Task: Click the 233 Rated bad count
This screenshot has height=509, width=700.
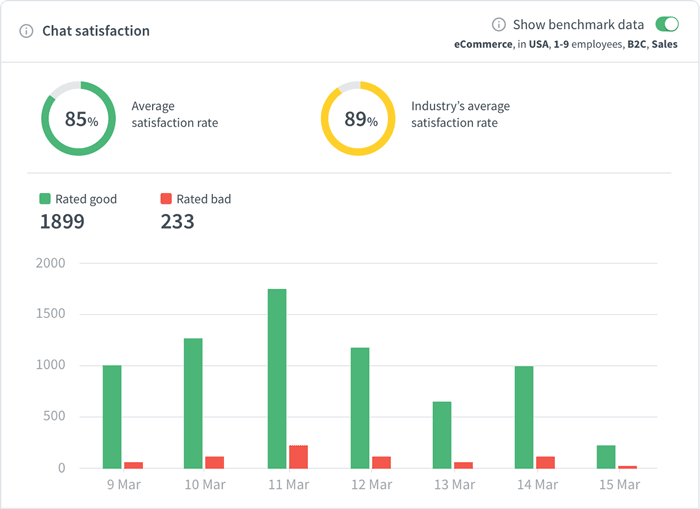Action: [x=177, y=221]
